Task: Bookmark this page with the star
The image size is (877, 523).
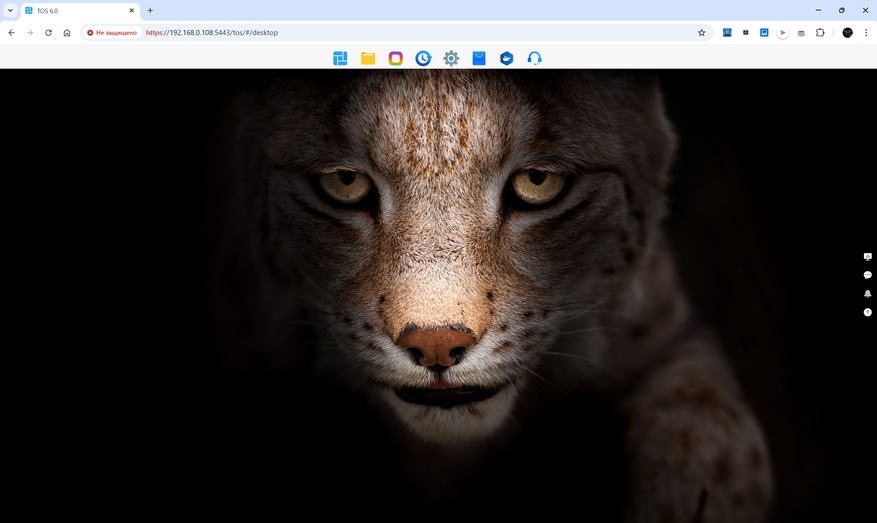Action: pyautogui.click(x=701, y=33)
